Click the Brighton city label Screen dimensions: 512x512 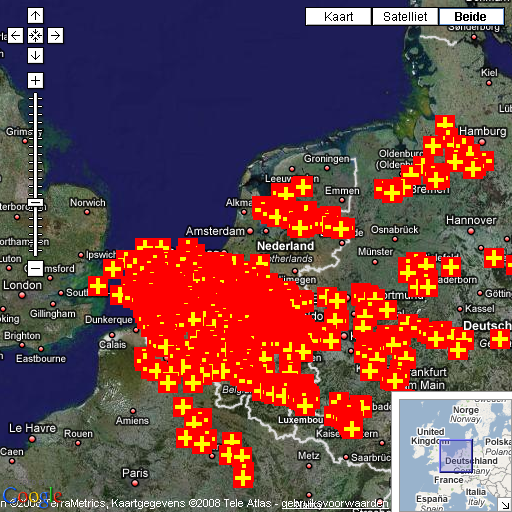[x=22, y=336]
